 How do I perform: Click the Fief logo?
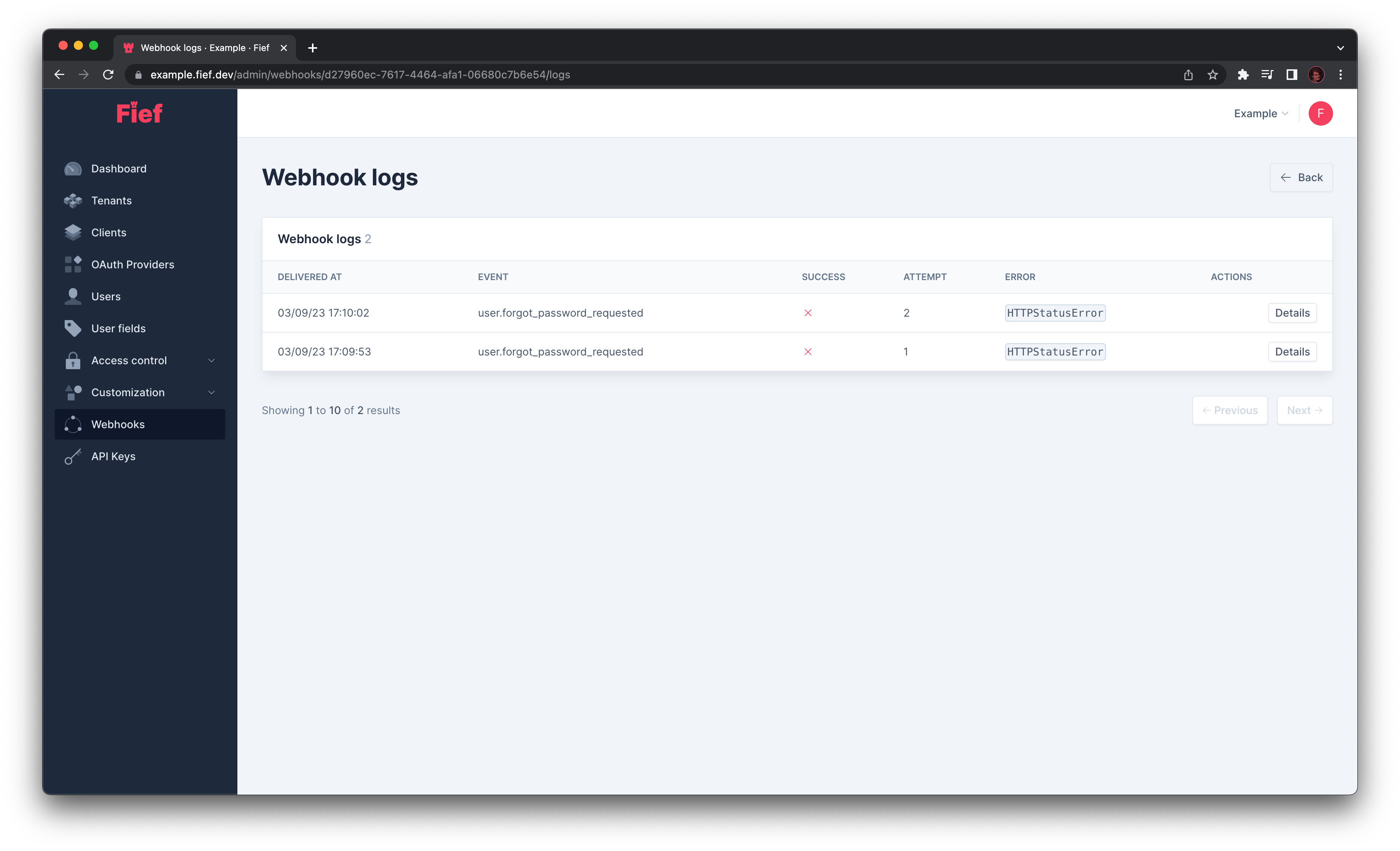[x=138, y=113]
